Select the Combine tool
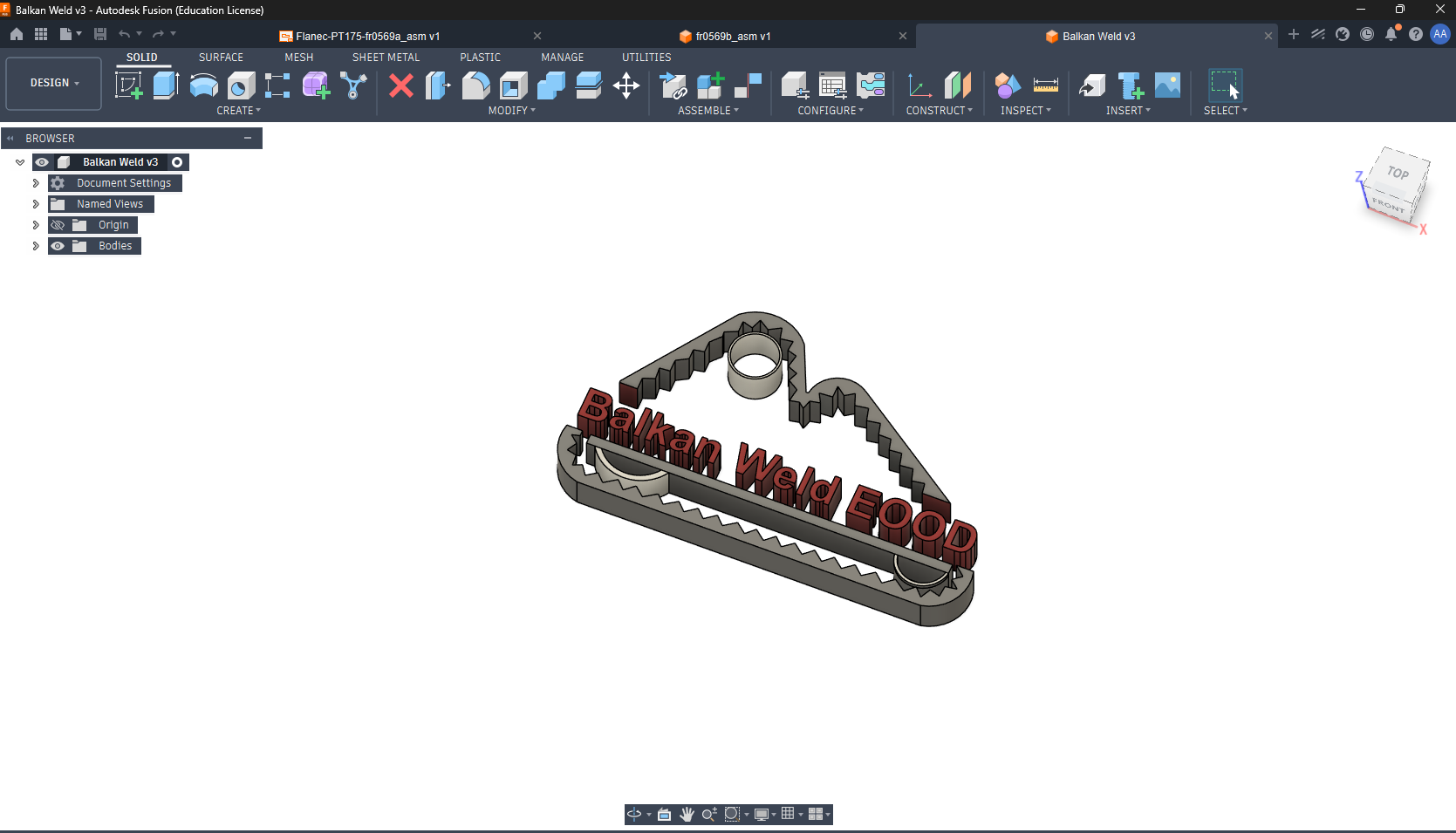The image size is (1456, 833). point(550,85)
